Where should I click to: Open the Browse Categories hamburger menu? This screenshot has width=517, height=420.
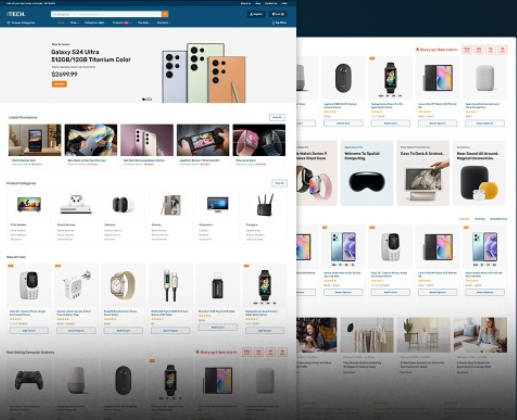(8, 23)
